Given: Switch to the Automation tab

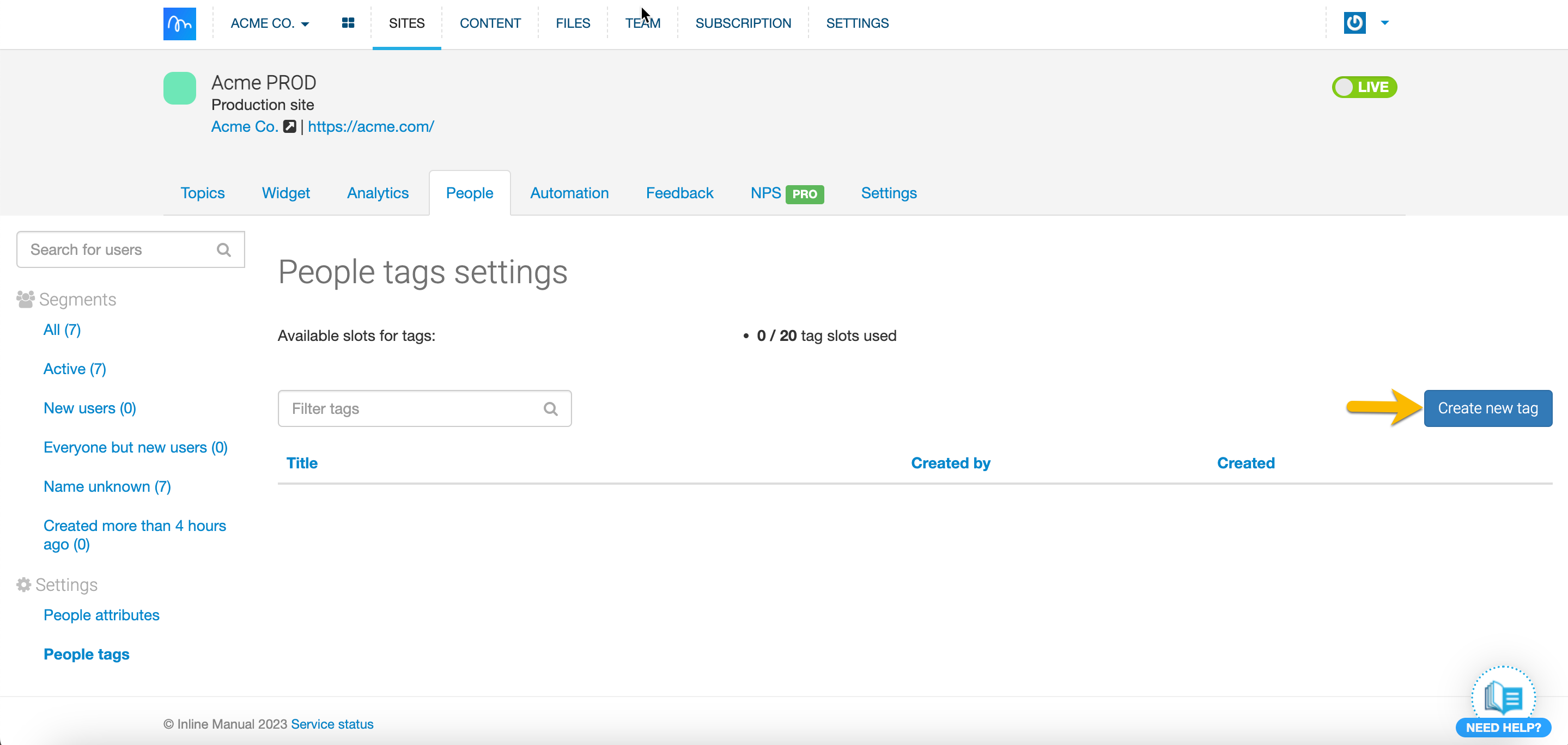Looking at the screenshot, I should (x=569, y=193).
